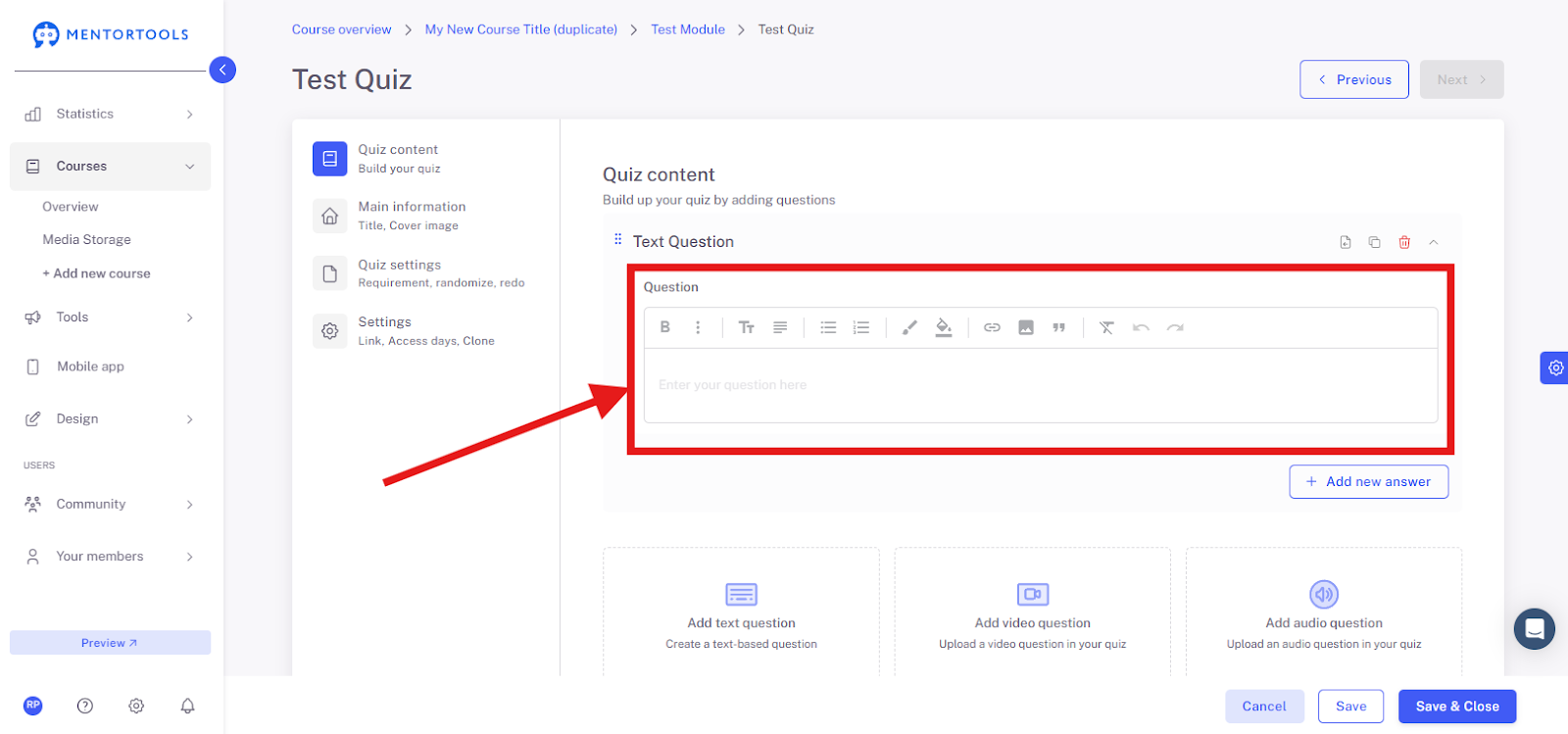Open Test Module breadcrumb
Screen dimensions: 1568x734
(x=688, y=29)
